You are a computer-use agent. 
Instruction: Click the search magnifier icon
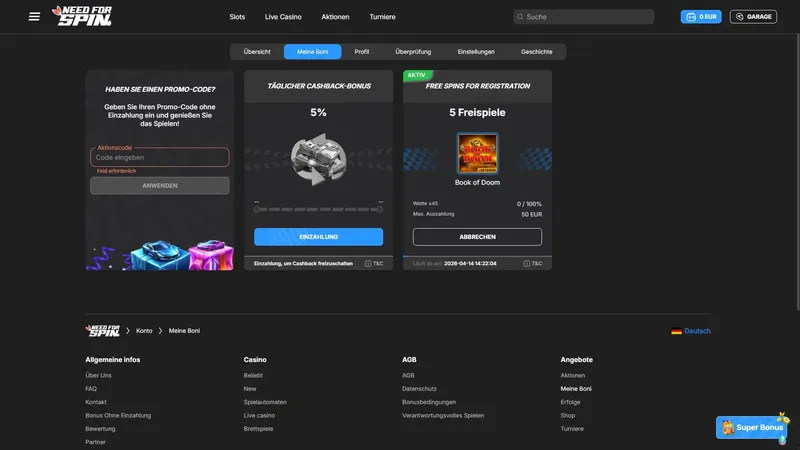[x=520, y=17]
